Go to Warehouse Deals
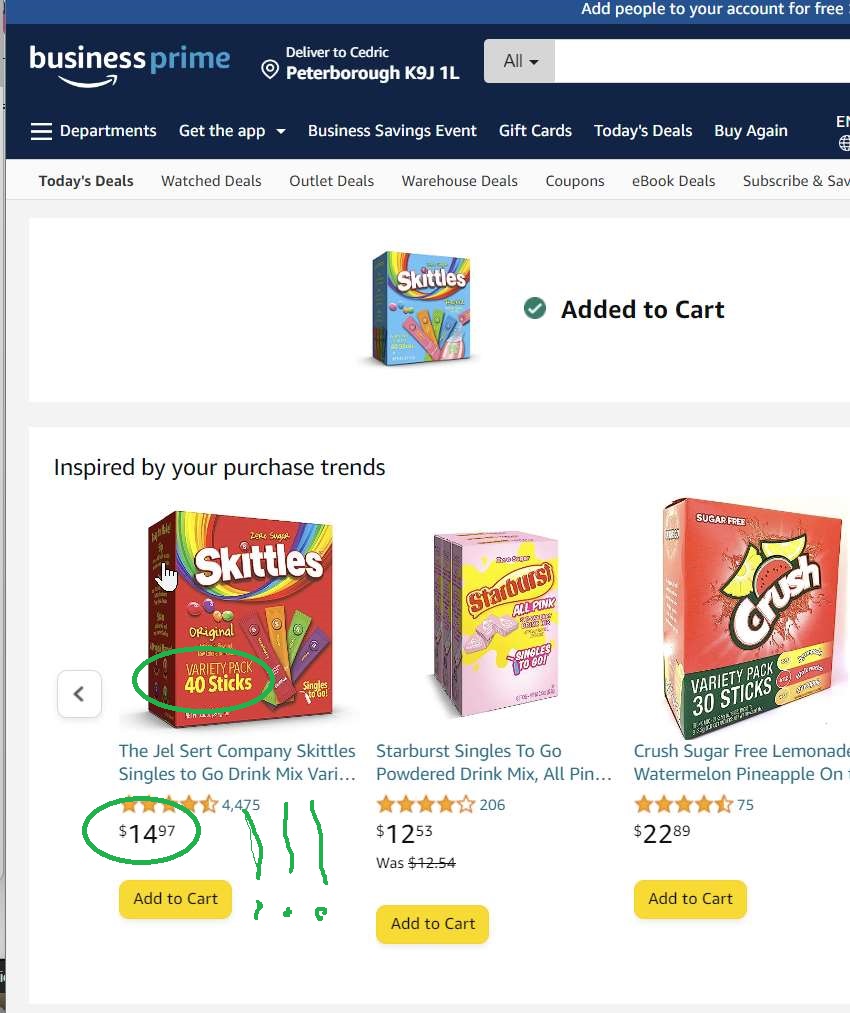 click(459, 181)
